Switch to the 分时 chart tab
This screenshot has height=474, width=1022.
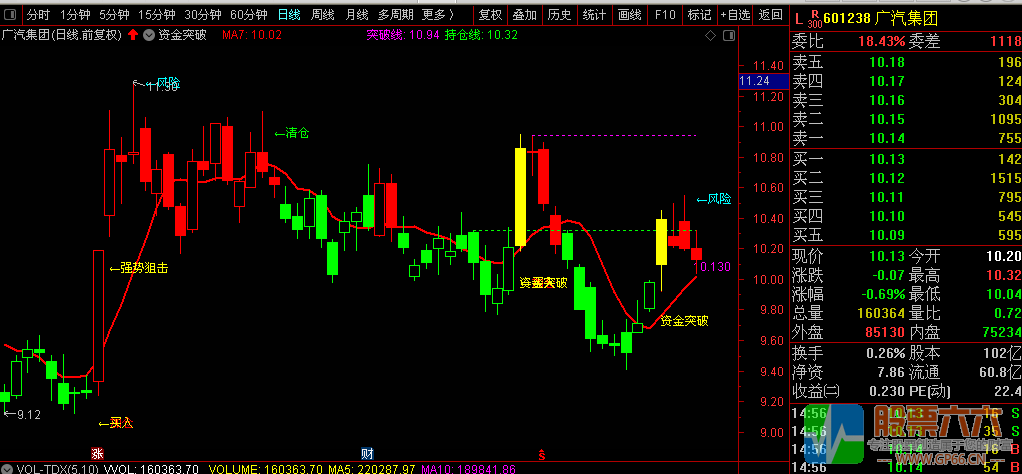(38, 14)
